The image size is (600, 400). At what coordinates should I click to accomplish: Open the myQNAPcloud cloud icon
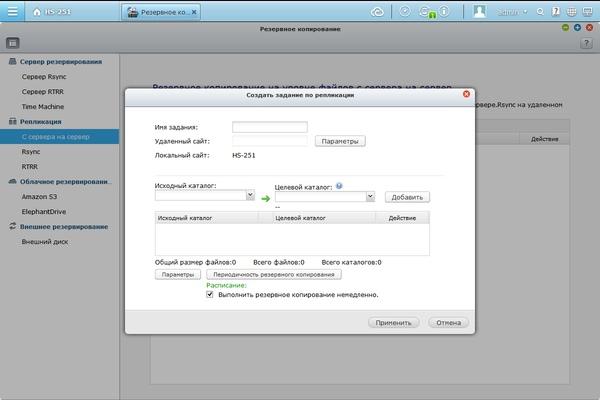click(377, 12)
